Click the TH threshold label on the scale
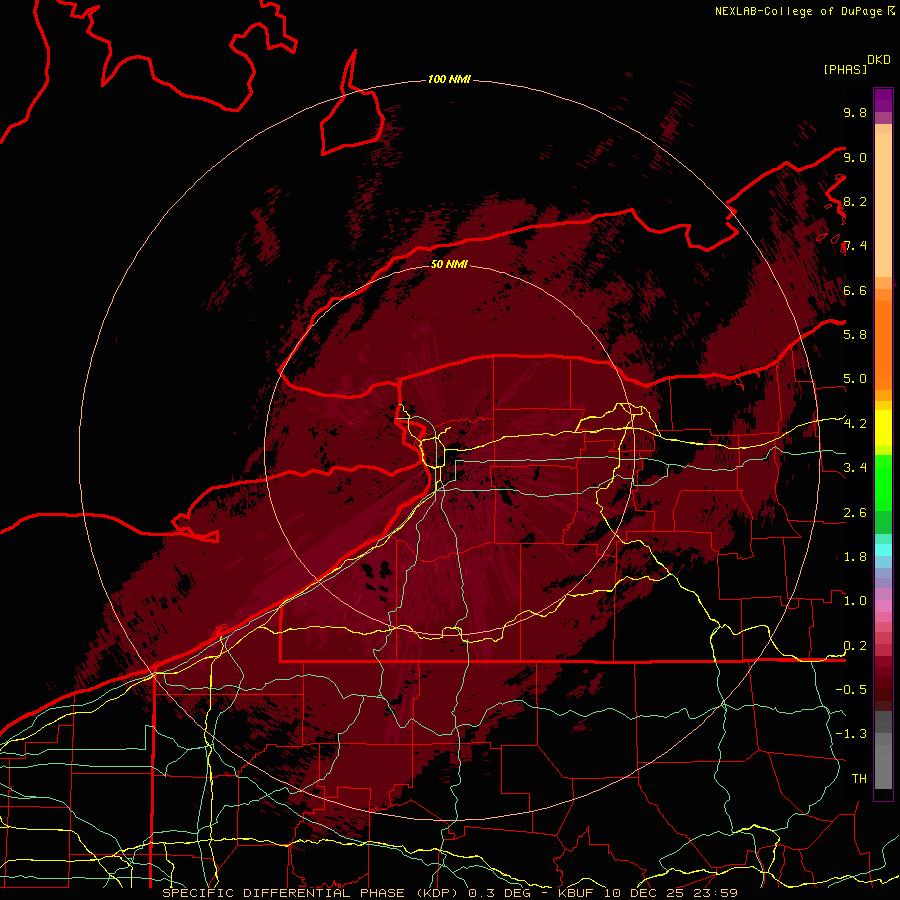900x900 pixels. (859, 779)
